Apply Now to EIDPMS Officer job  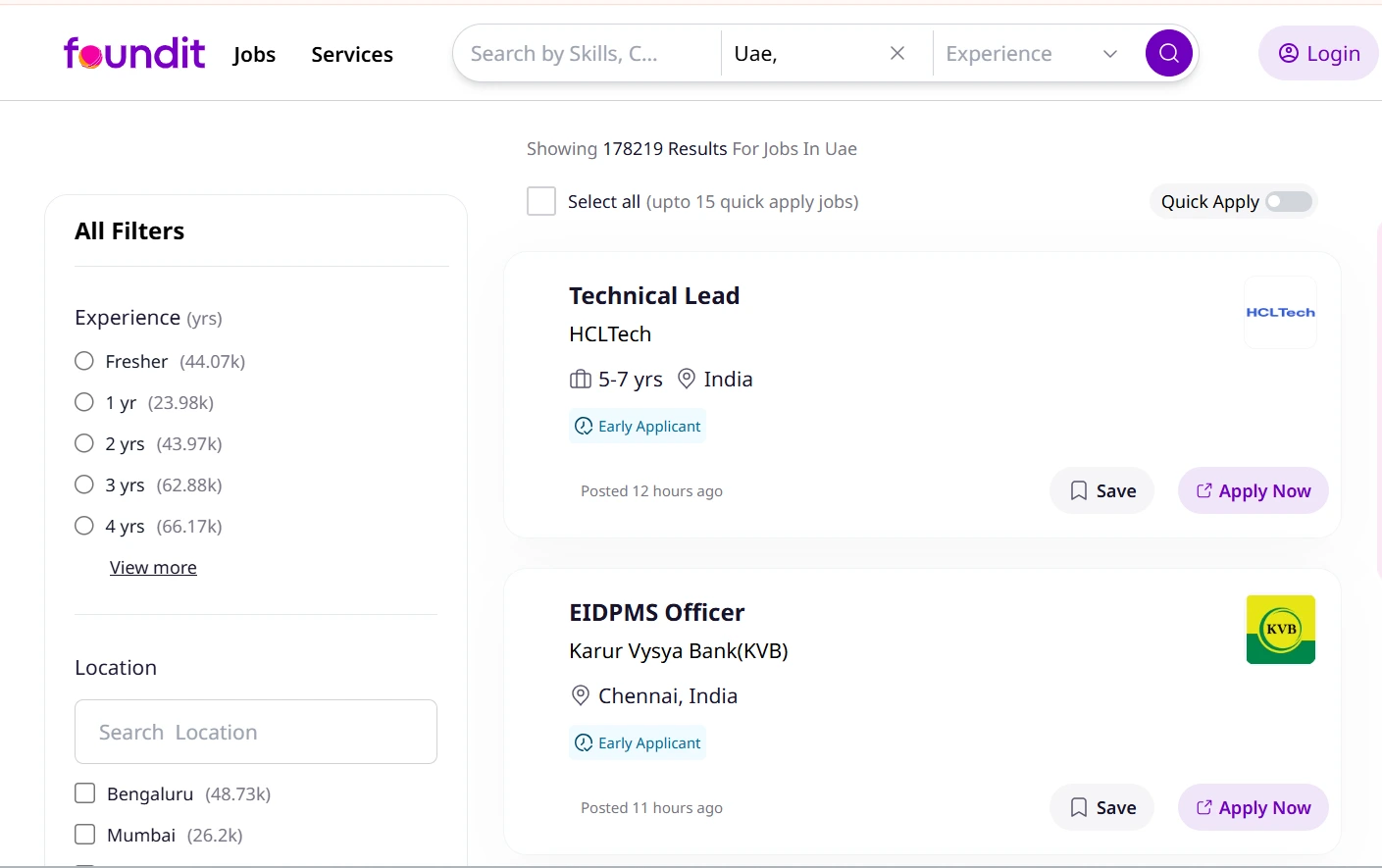(1254, 807)
